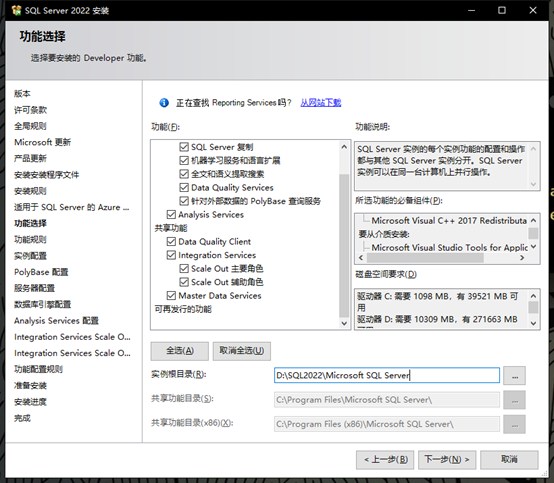Select 数据库引擎配置 step in sidebar
This screenshot has width=554, height=483.
tap(43, 304)
